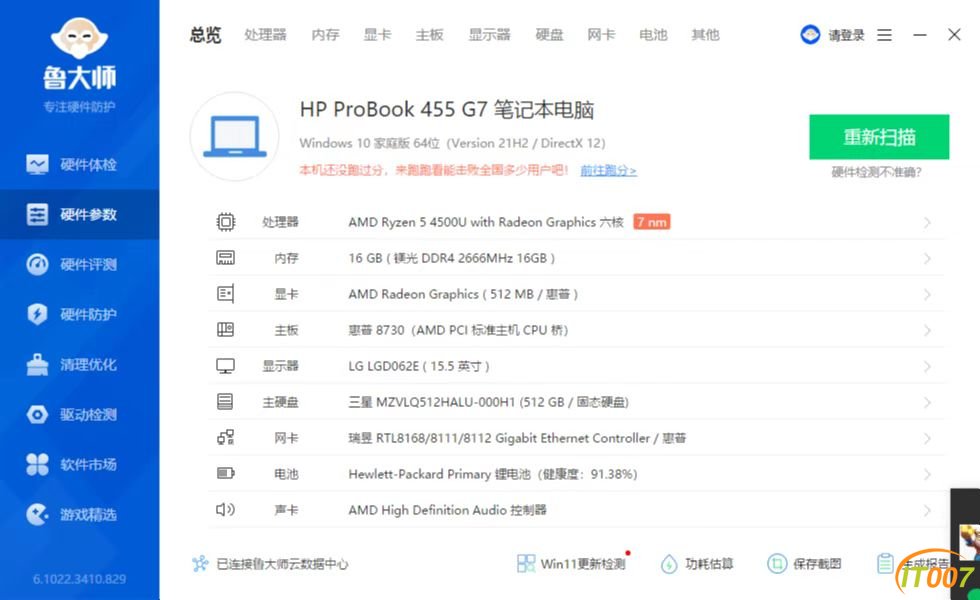Screen dimensions: 980x600
Task: Click the cloud data center status icon
Action: click(x=200, y=564)
